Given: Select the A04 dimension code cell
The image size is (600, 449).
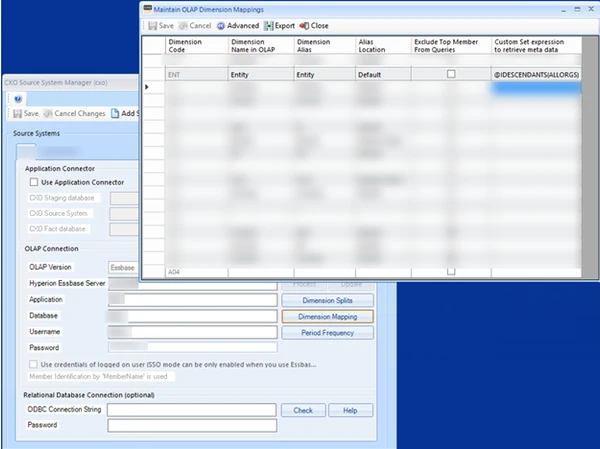Looking at the screenshot, I should point(196,272).
